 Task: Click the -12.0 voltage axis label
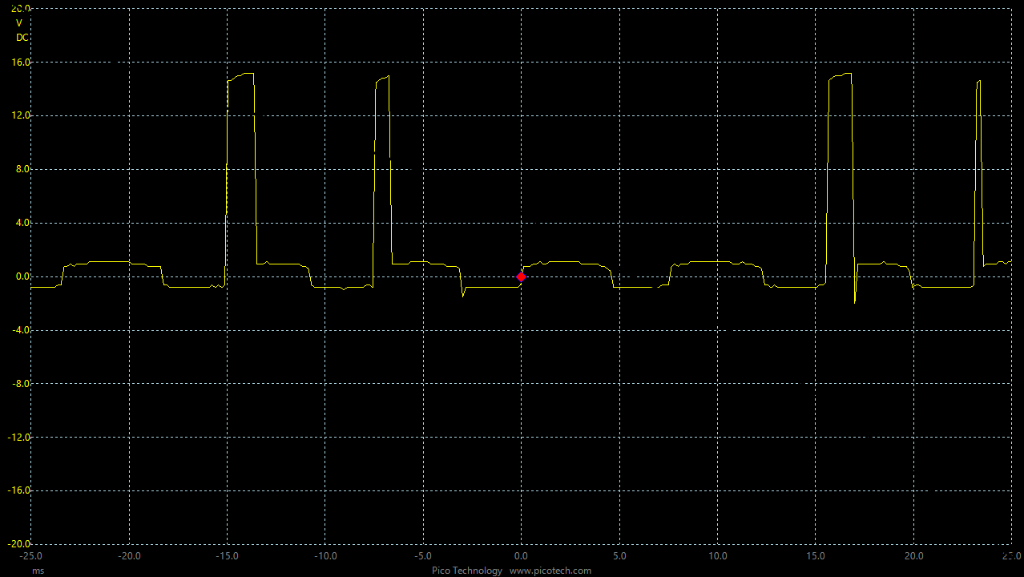click(19, 437)
